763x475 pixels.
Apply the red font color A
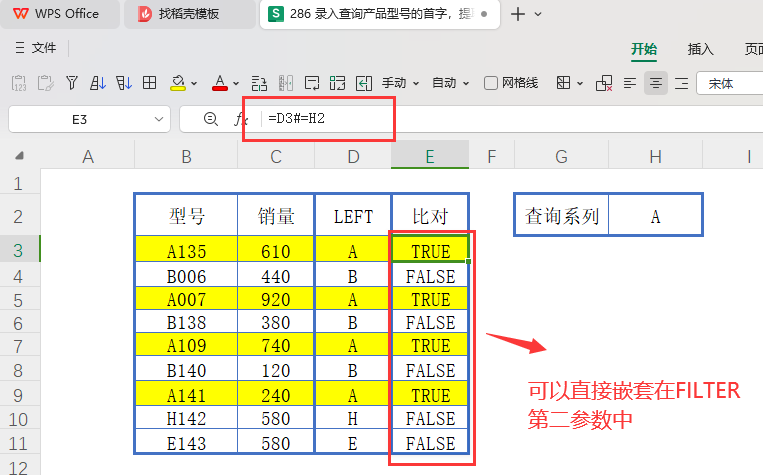click(220, 83)
